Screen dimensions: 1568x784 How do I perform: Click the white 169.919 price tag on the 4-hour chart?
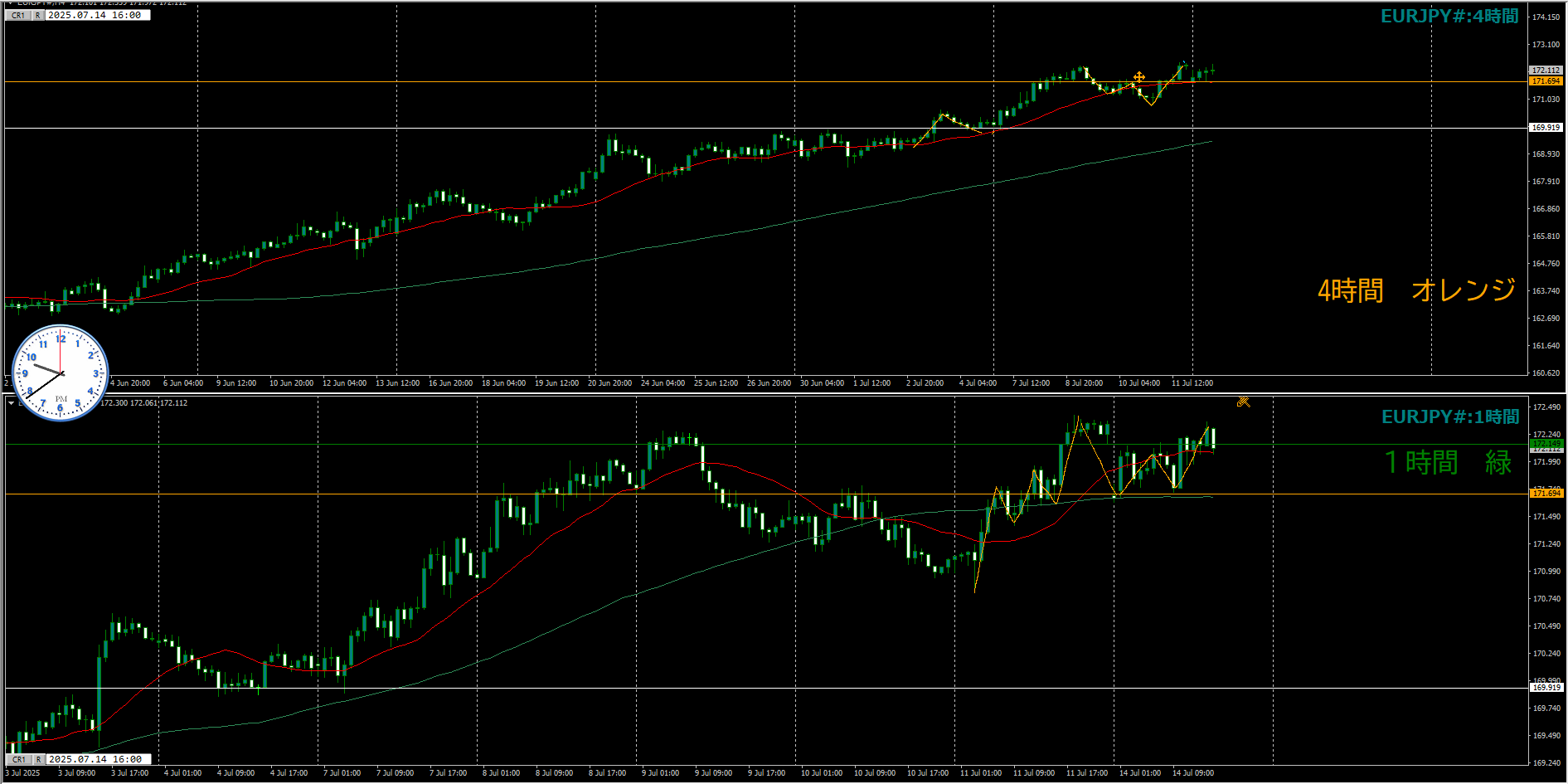click(x=1546, y=128)
